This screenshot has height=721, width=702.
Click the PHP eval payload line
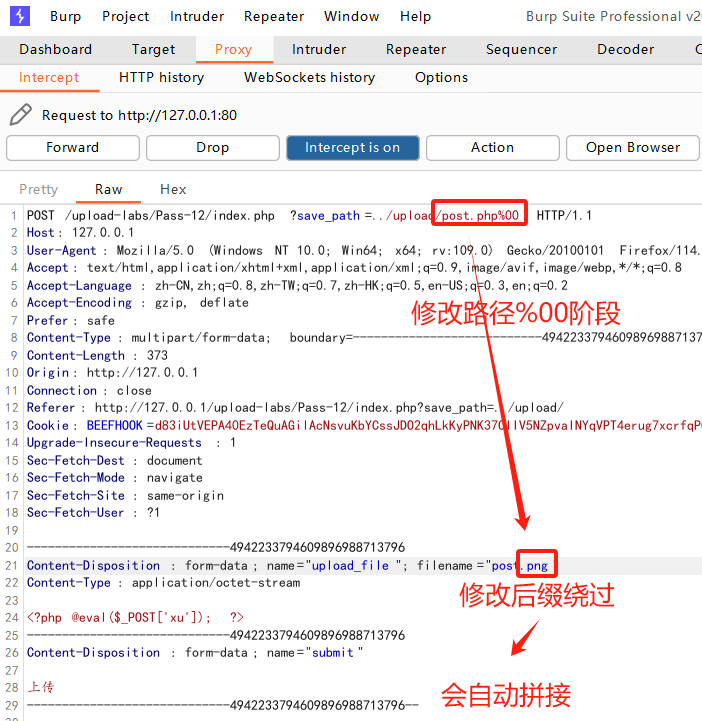click(135, 617)
